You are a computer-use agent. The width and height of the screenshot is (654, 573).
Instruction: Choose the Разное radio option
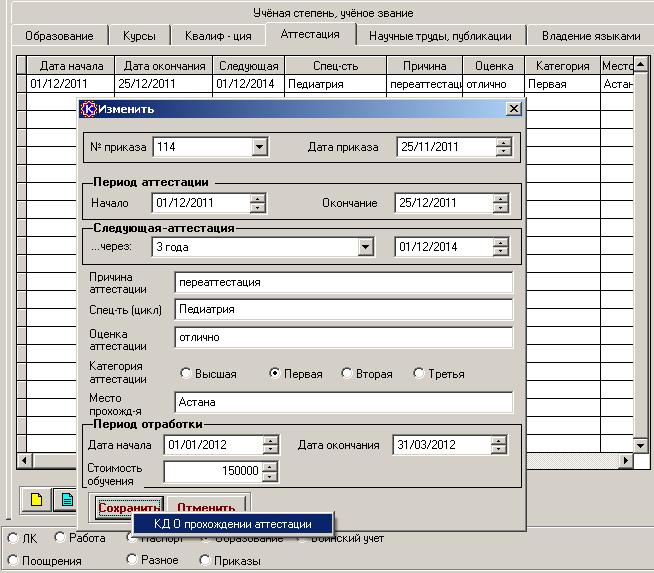click(132, 559)
